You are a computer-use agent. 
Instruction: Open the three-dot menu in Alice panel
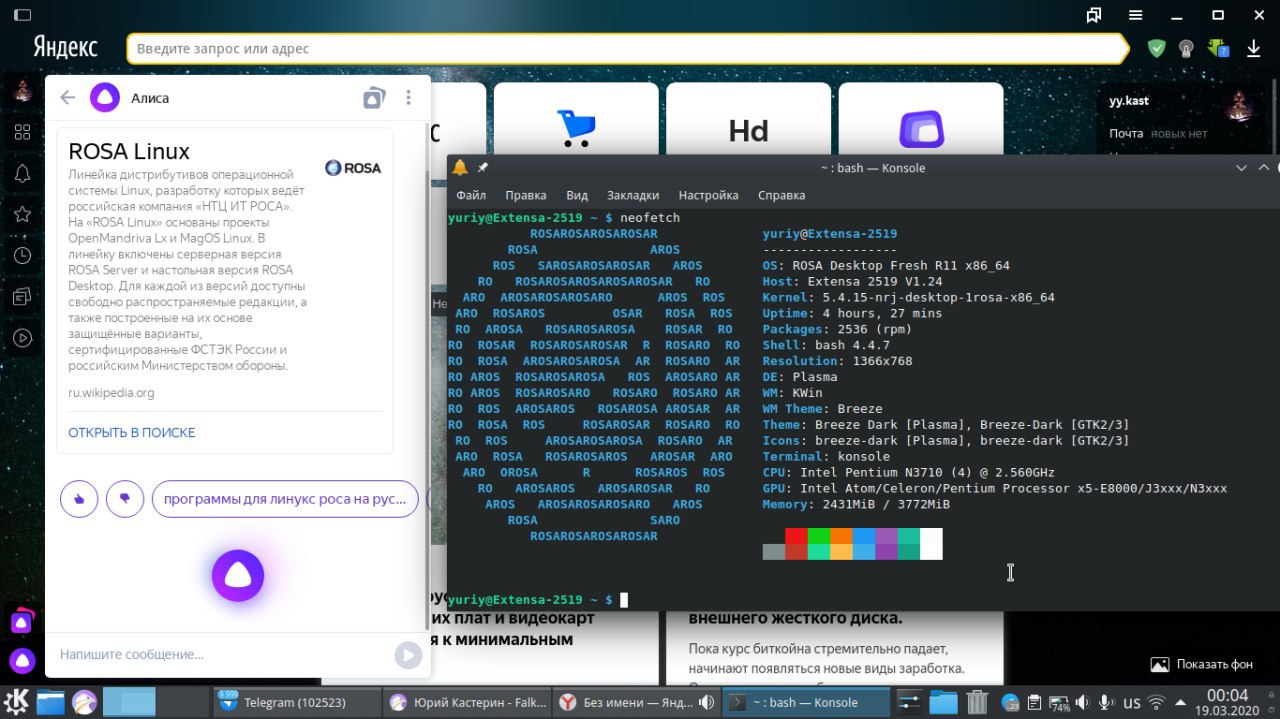click(x=408, y=97)
